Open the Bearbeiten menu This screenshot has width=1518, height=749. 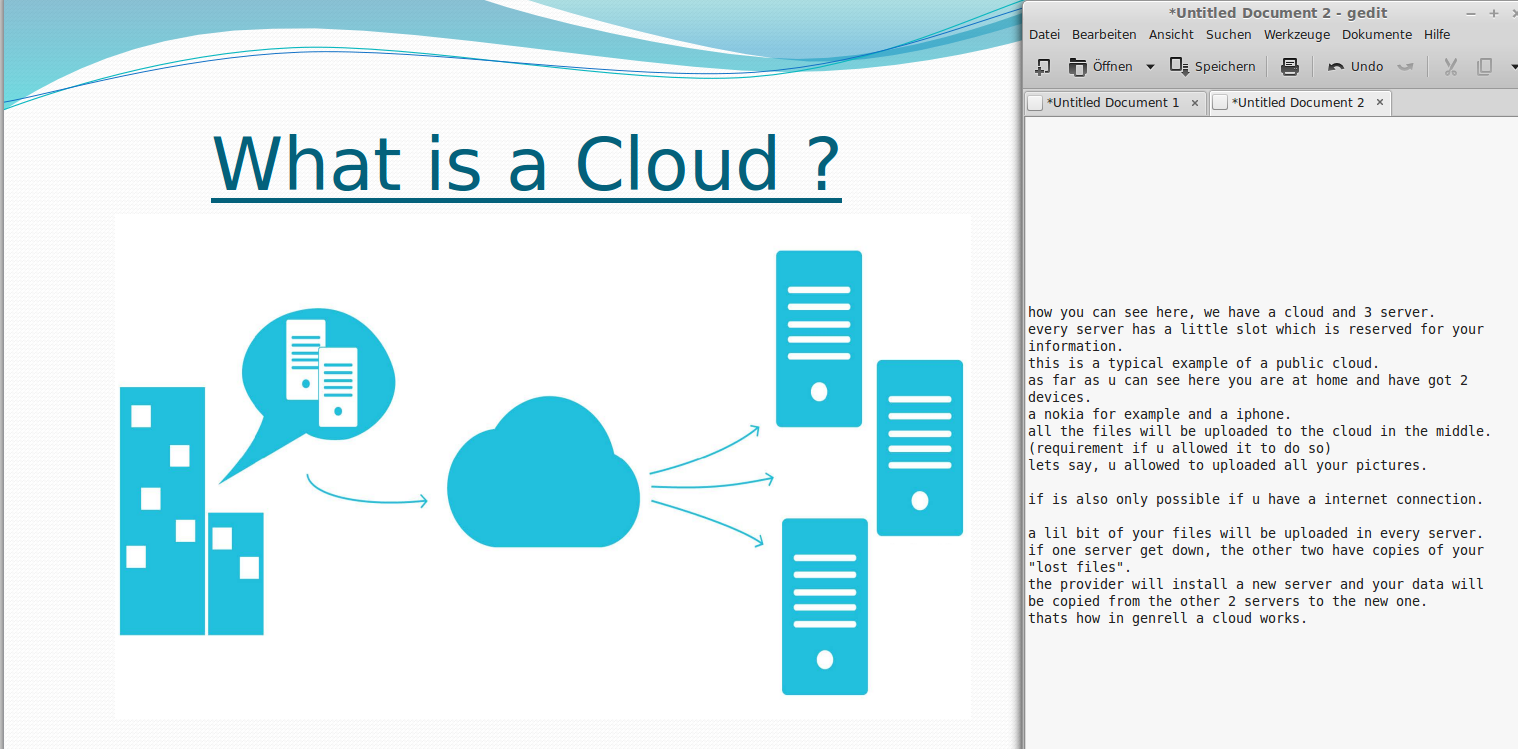[1104, 35]
